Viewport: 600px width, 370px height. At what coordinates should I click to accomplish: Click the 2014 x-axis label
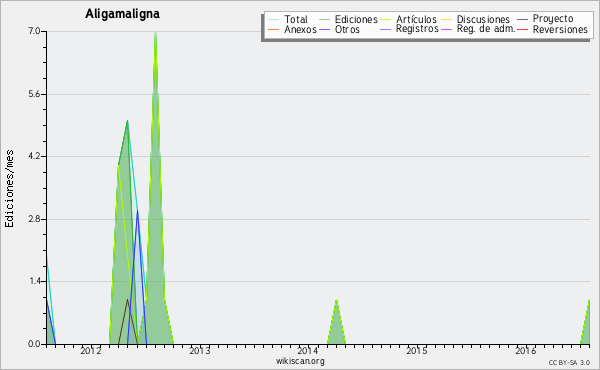(308, 350)
